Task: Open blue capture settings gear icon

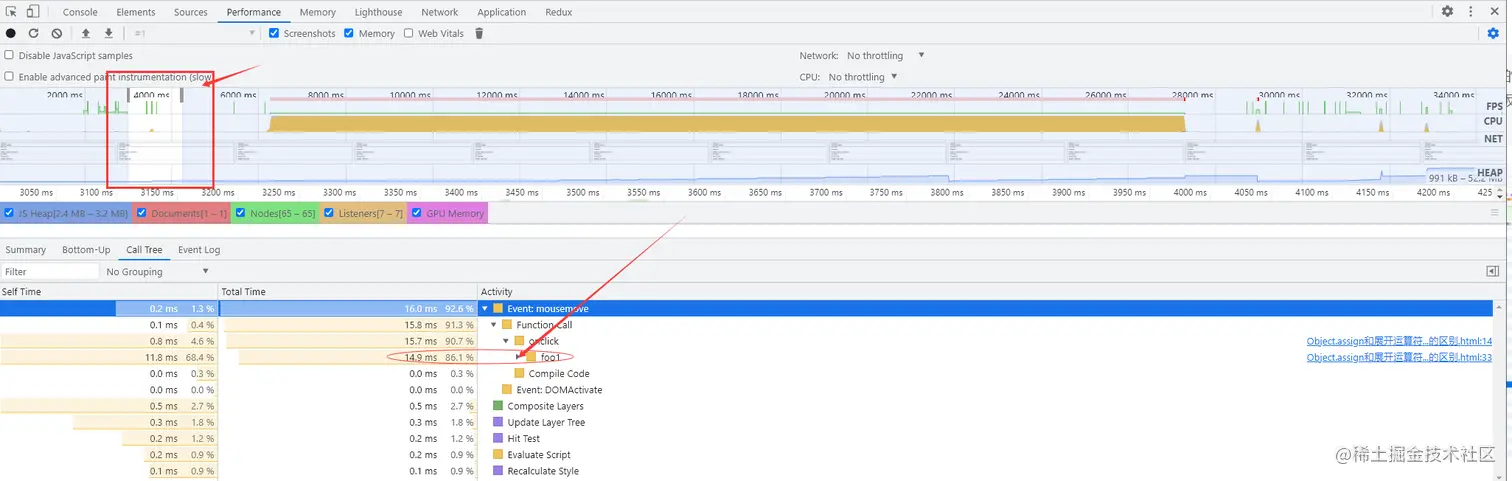Action: 1493,33
